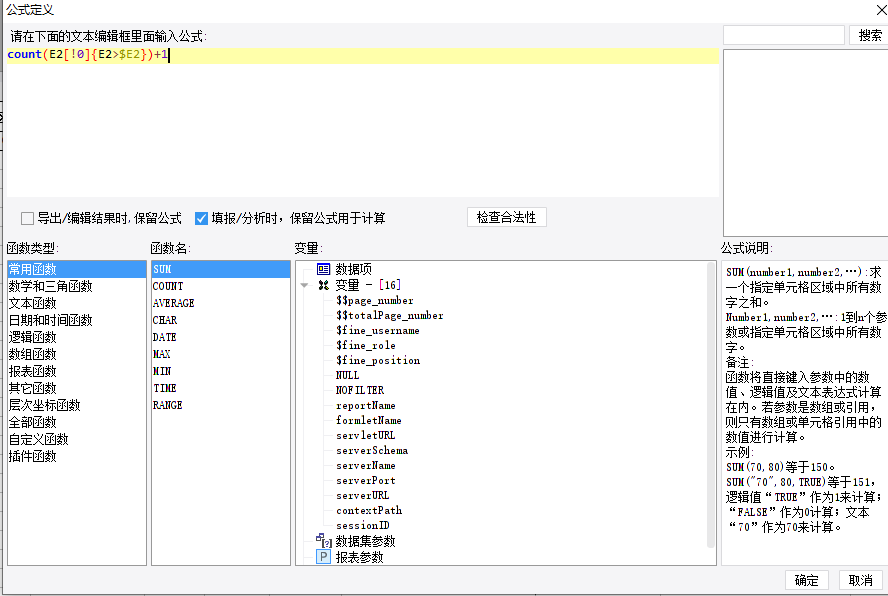
Task: Select 常用函数 function category
Action: 76,269
